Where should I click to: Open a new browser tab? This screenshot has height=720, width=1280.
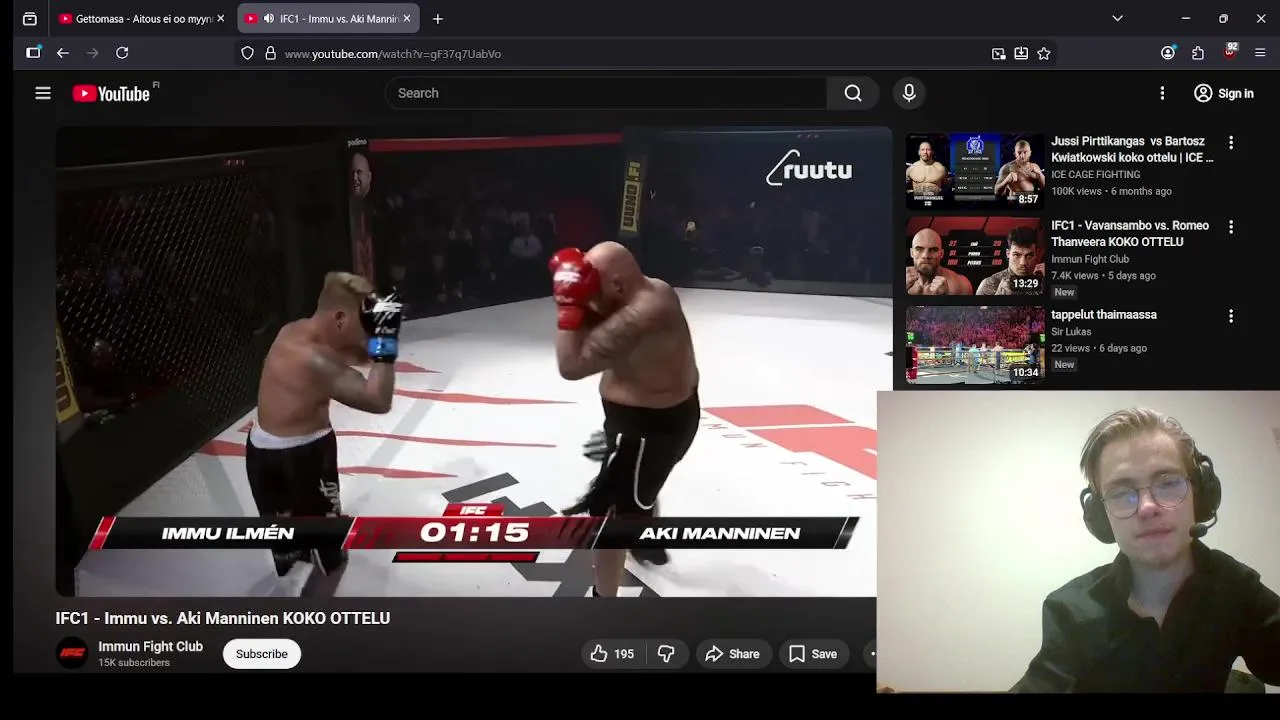(x=438, y=19)
